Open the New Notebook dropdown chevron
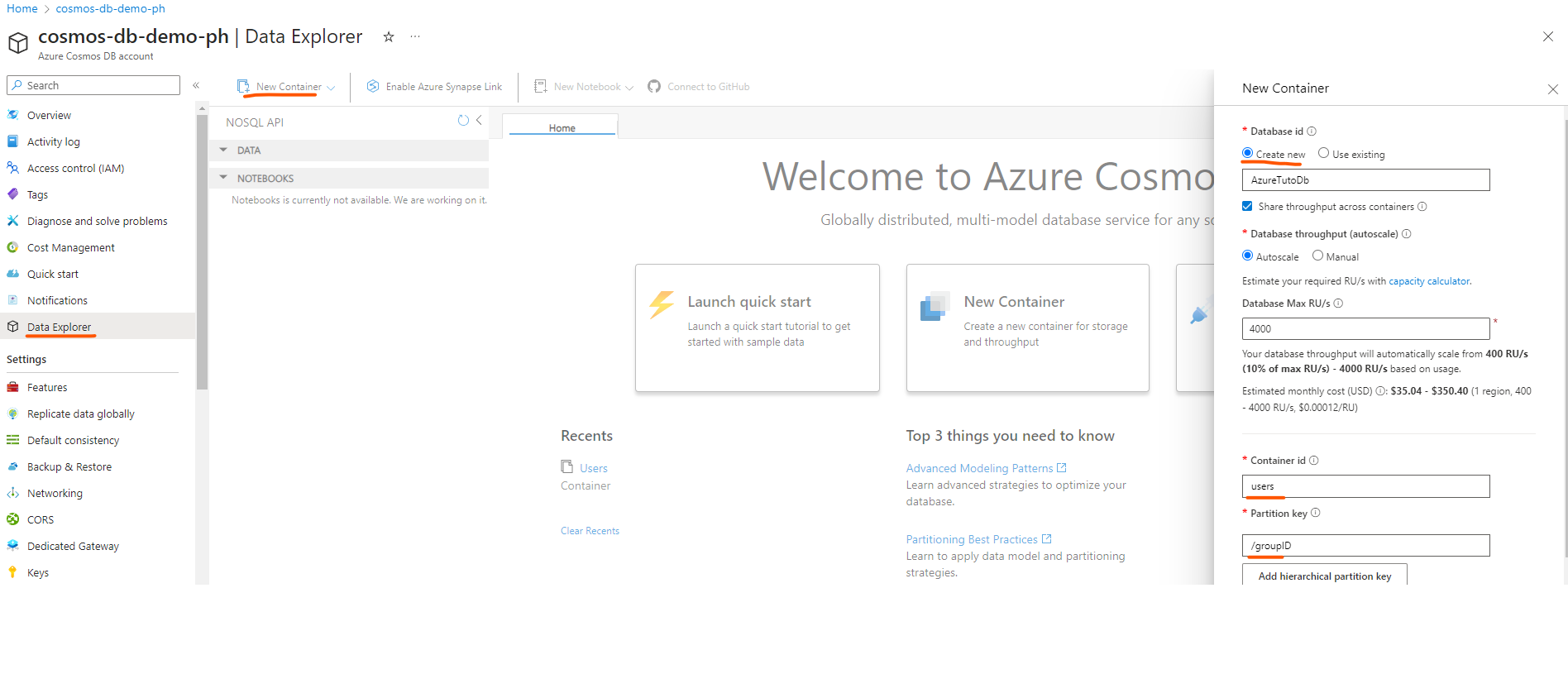 (x=629, y=88)
